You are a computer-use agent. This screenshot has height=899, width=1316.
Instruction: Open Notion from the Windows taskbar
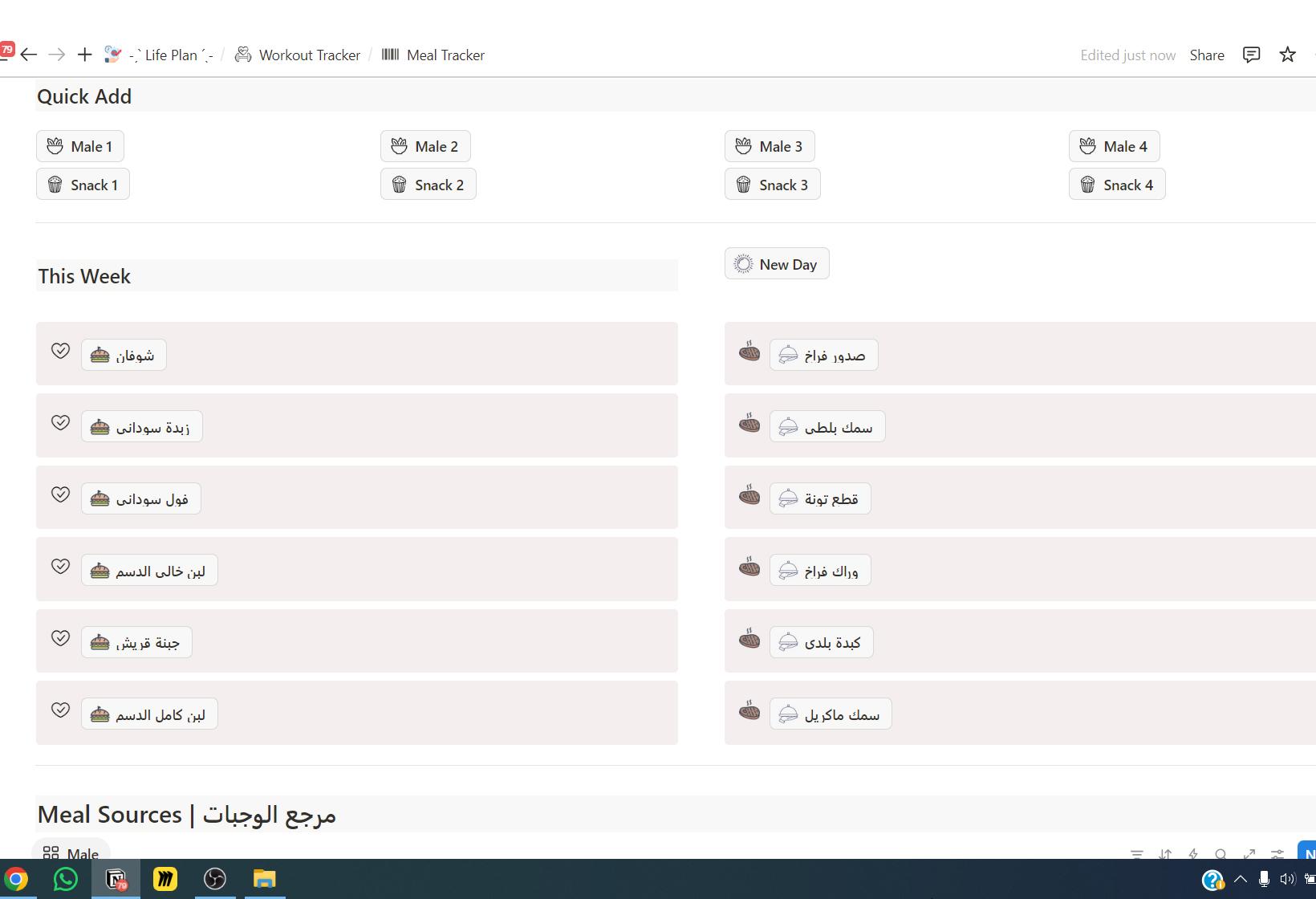click(115, 879)
